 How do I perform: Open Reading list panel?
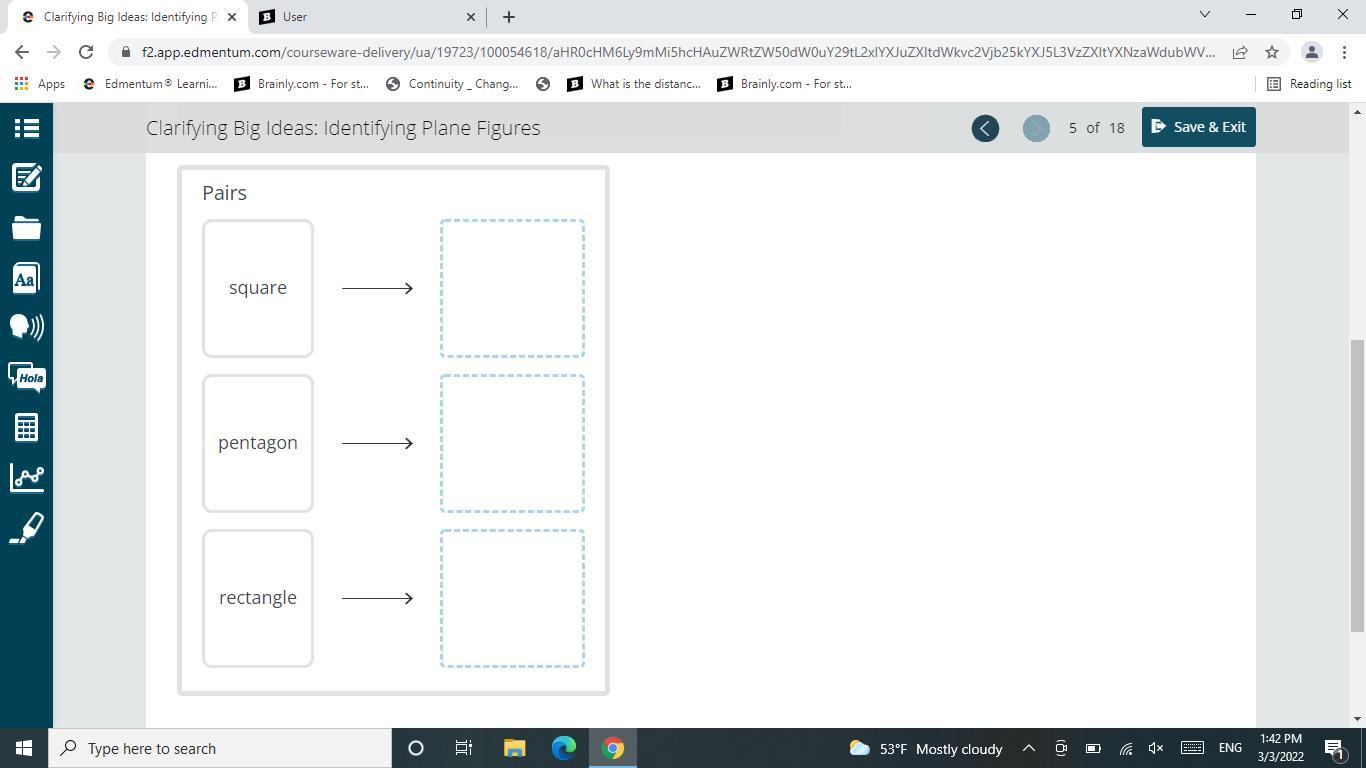1309,84
